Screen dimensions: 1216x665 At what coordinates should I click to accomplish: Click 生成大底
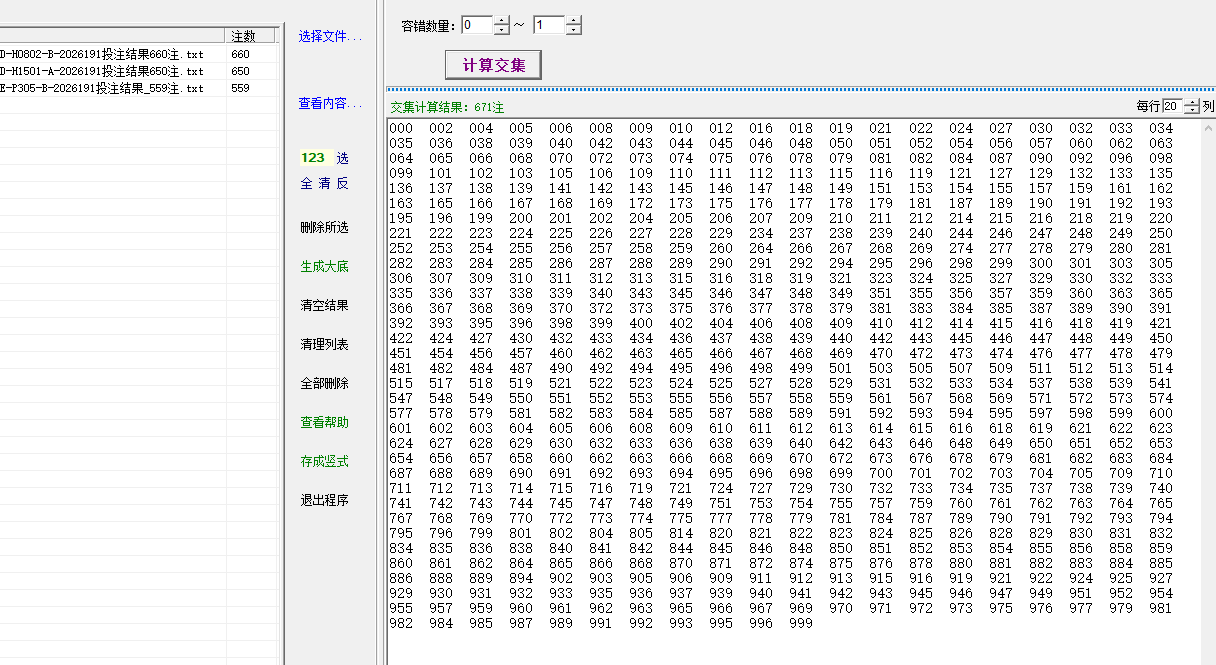coord(324,267)
